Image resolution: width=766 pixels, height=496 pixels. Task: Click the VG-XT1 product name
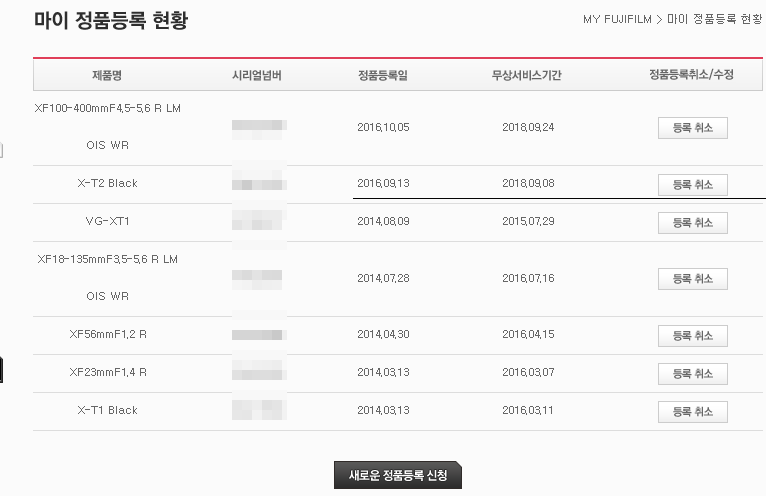tap(107, 221)
